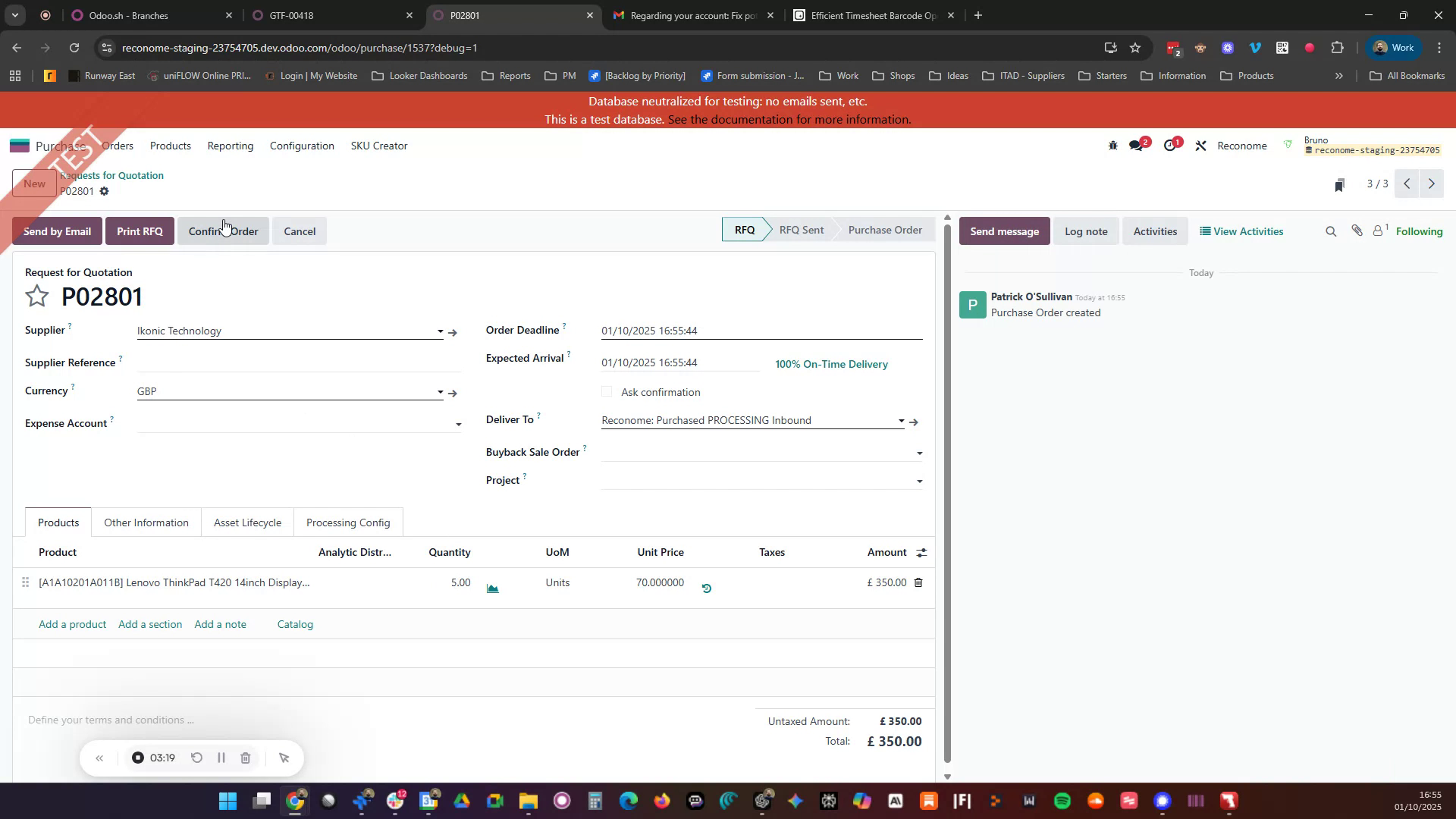Open the price history icon next to Unit Price
1456x819 pixels.
coord(707,588)
